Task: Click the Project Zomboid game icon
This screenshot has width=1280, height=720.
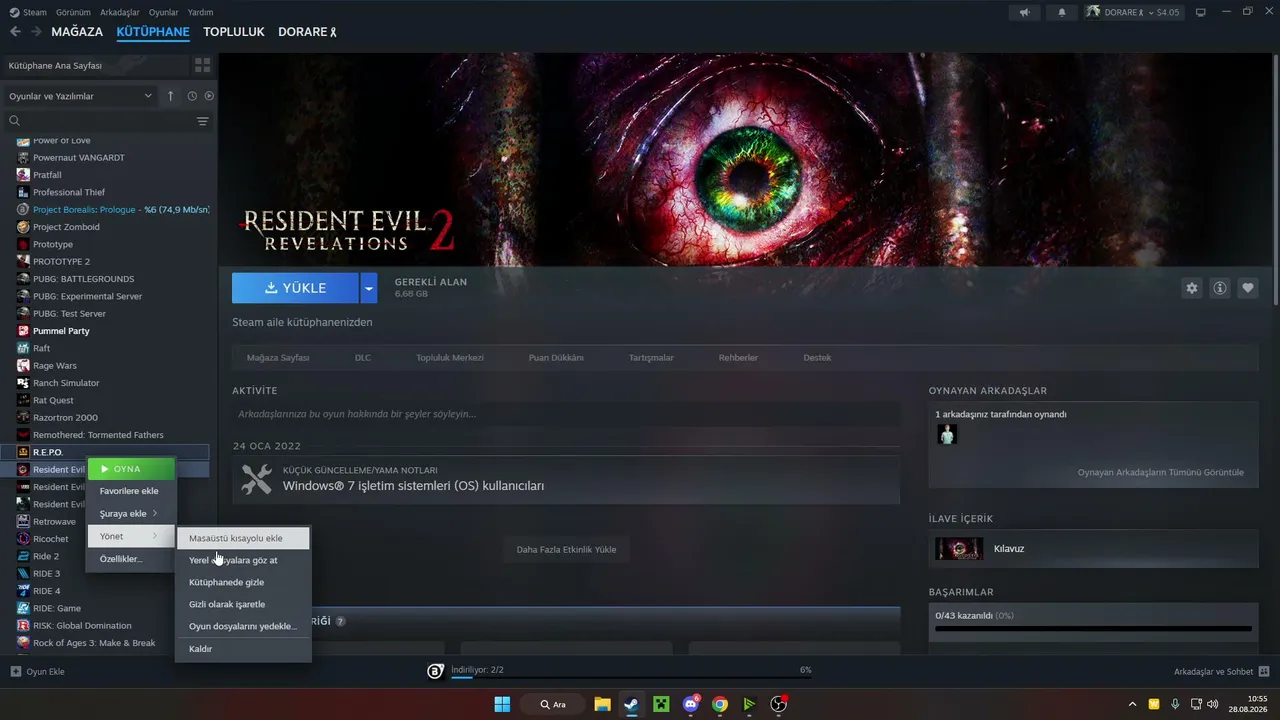Action: point(23,227)
